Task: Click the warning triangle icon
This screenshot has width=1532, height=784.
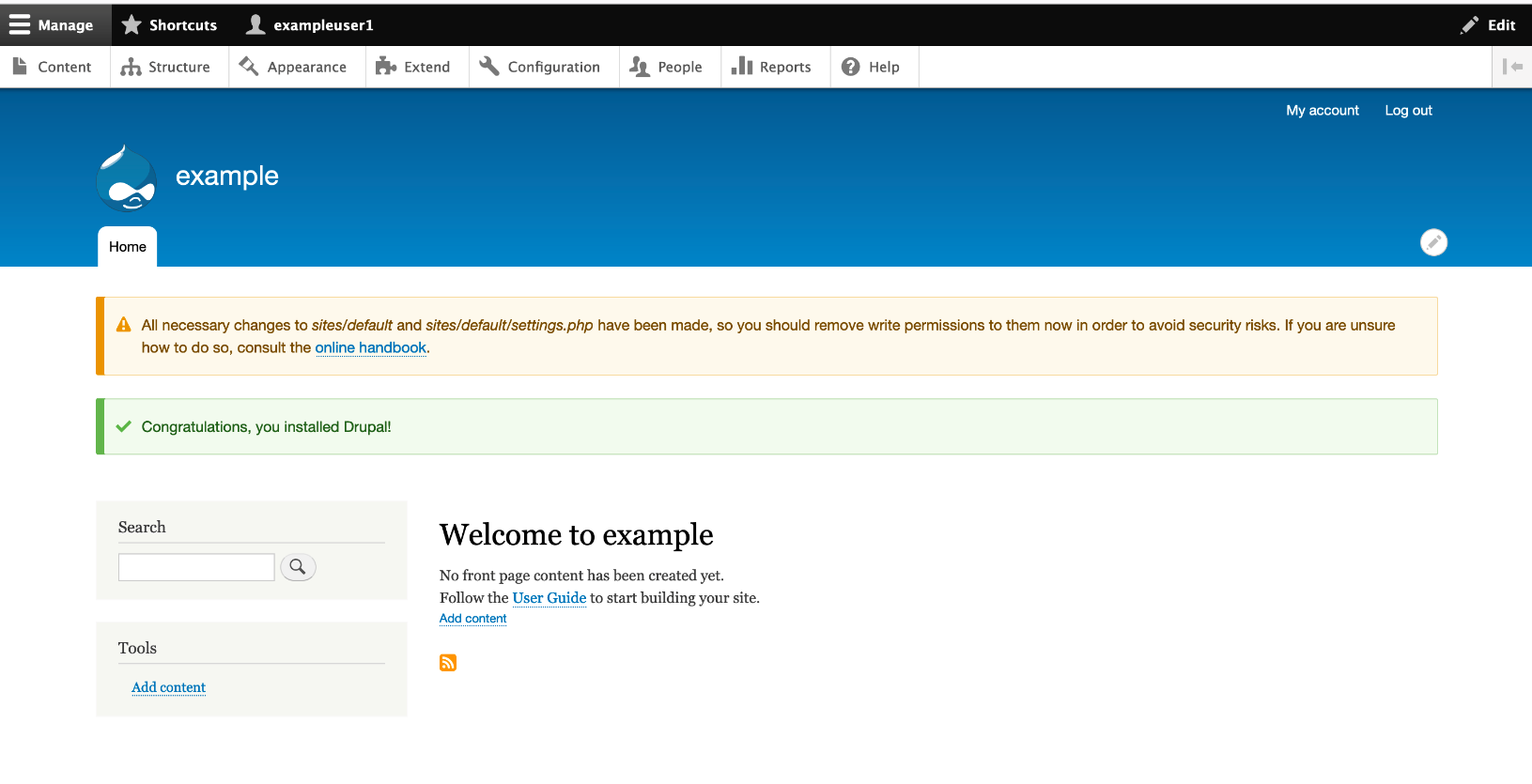Action: coord(124,325)
